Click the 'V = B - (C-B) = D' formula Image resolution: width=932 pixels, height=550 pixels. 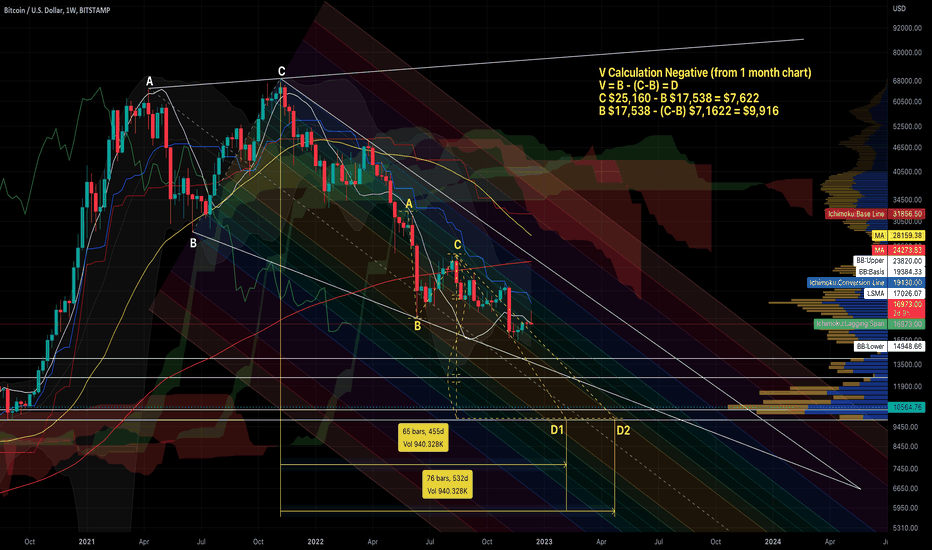click(x=638, y=86)
